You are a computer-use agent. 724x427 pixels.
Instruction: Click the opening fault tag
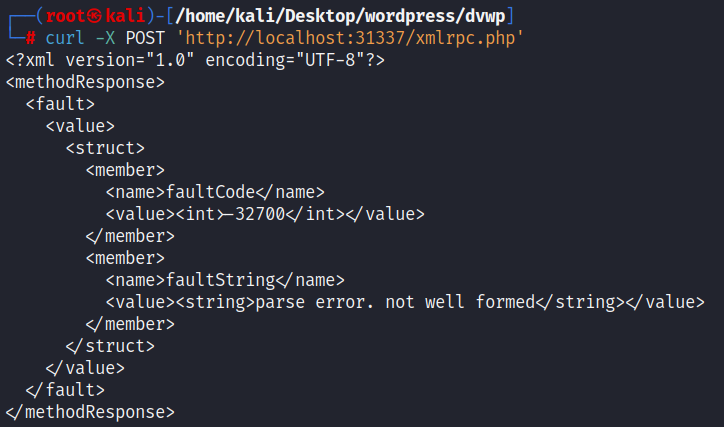[60, 104]
